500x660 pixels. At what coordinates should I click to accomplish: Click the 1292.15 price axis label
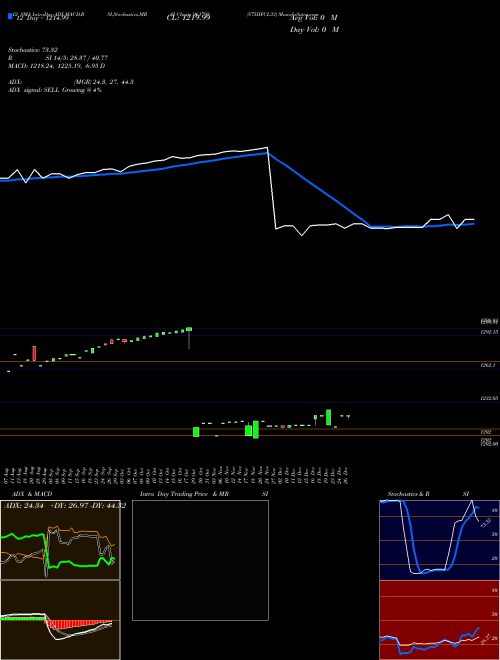tap(490, 332)
